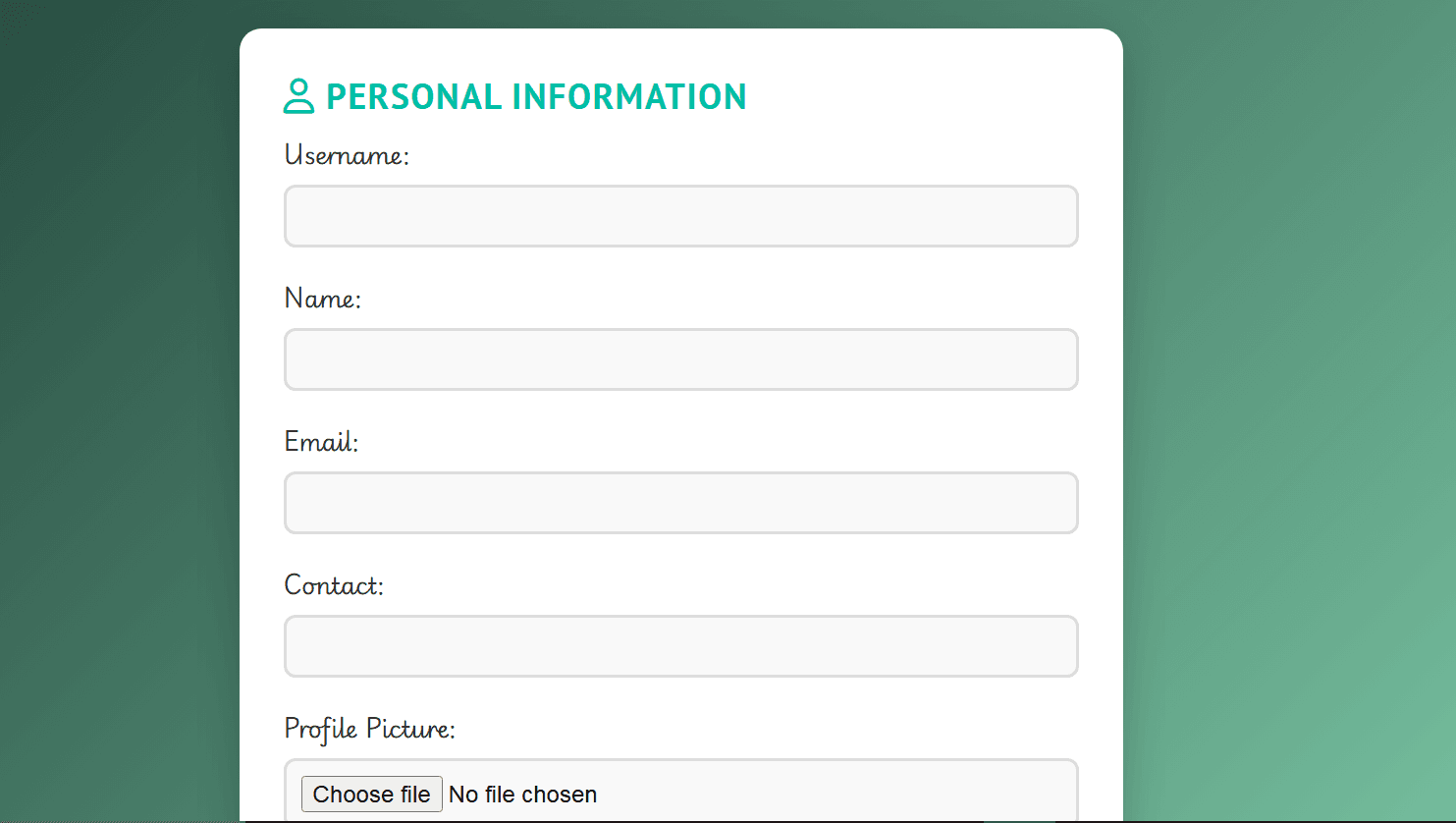Click the word Profile in the picture label
The height and width of the screenshot is (823, 1456).
tap(320, 730)
